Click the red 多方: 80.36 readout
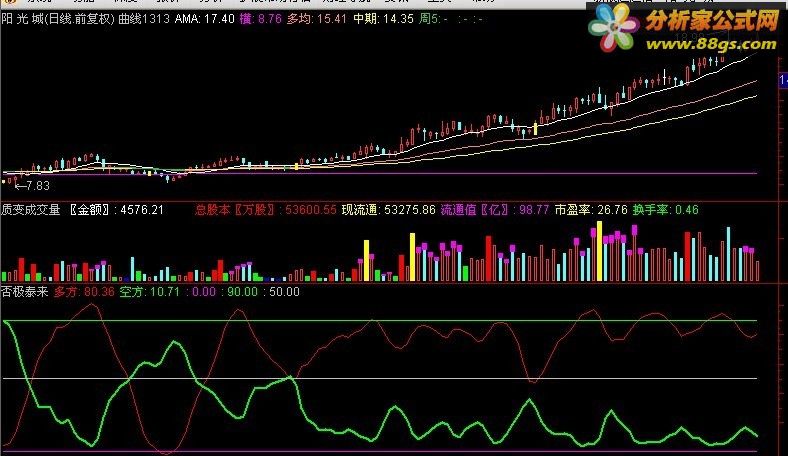This screenshot has height=456, width=788. tap(84, 292)
